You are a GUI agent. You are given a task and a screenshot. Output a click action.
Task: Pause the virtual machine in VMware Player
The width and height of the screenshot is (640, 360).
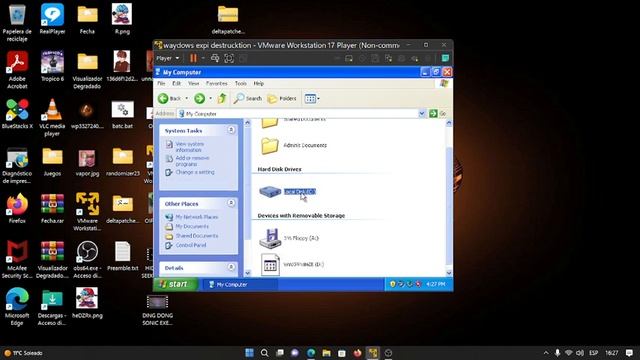click(x=193, y=58)
